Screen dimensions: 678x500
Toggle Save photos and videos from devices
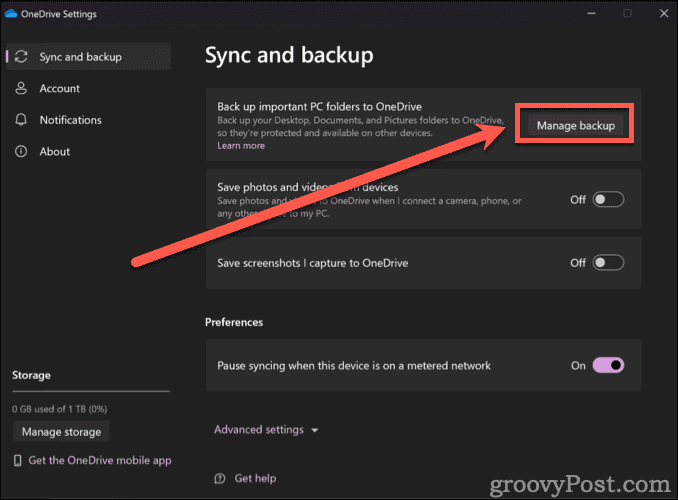[x=608, y=199]
